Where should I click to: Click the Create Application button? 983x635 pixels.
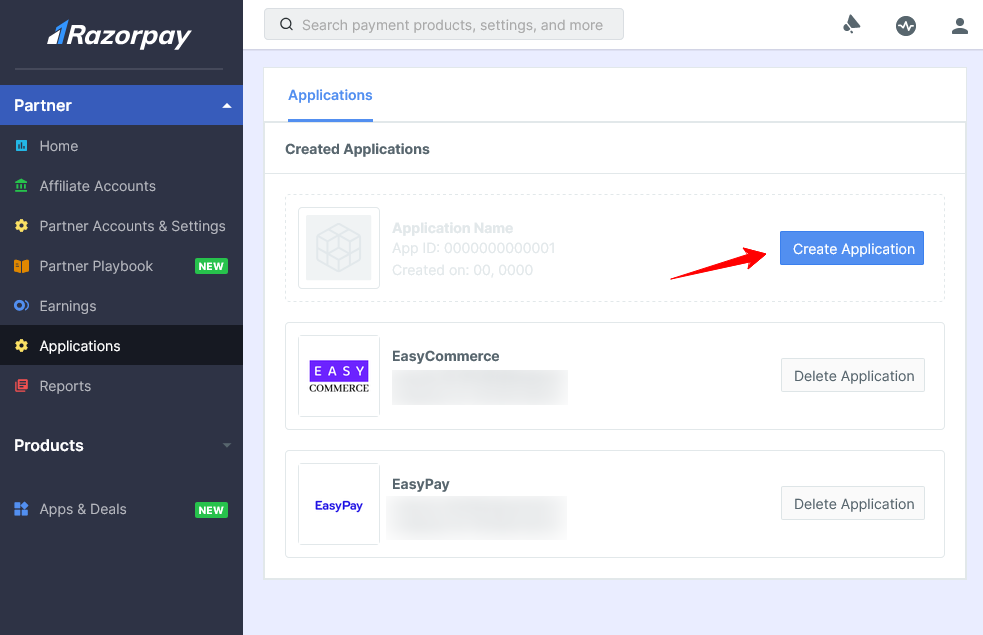click(852, 248)
